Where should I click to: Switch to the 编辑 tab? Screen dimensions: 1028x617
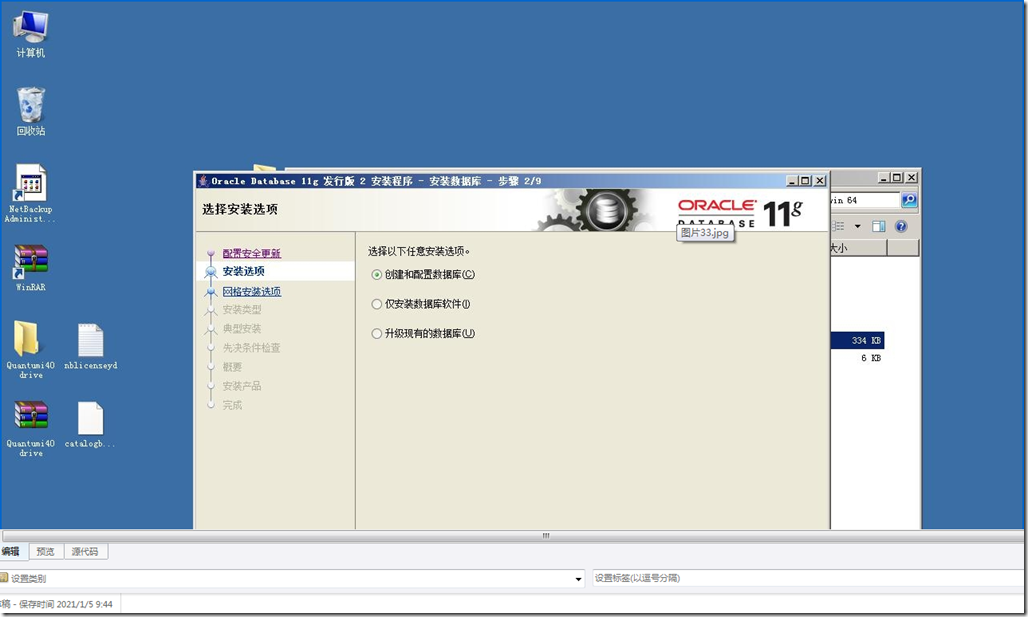point(10,551)
